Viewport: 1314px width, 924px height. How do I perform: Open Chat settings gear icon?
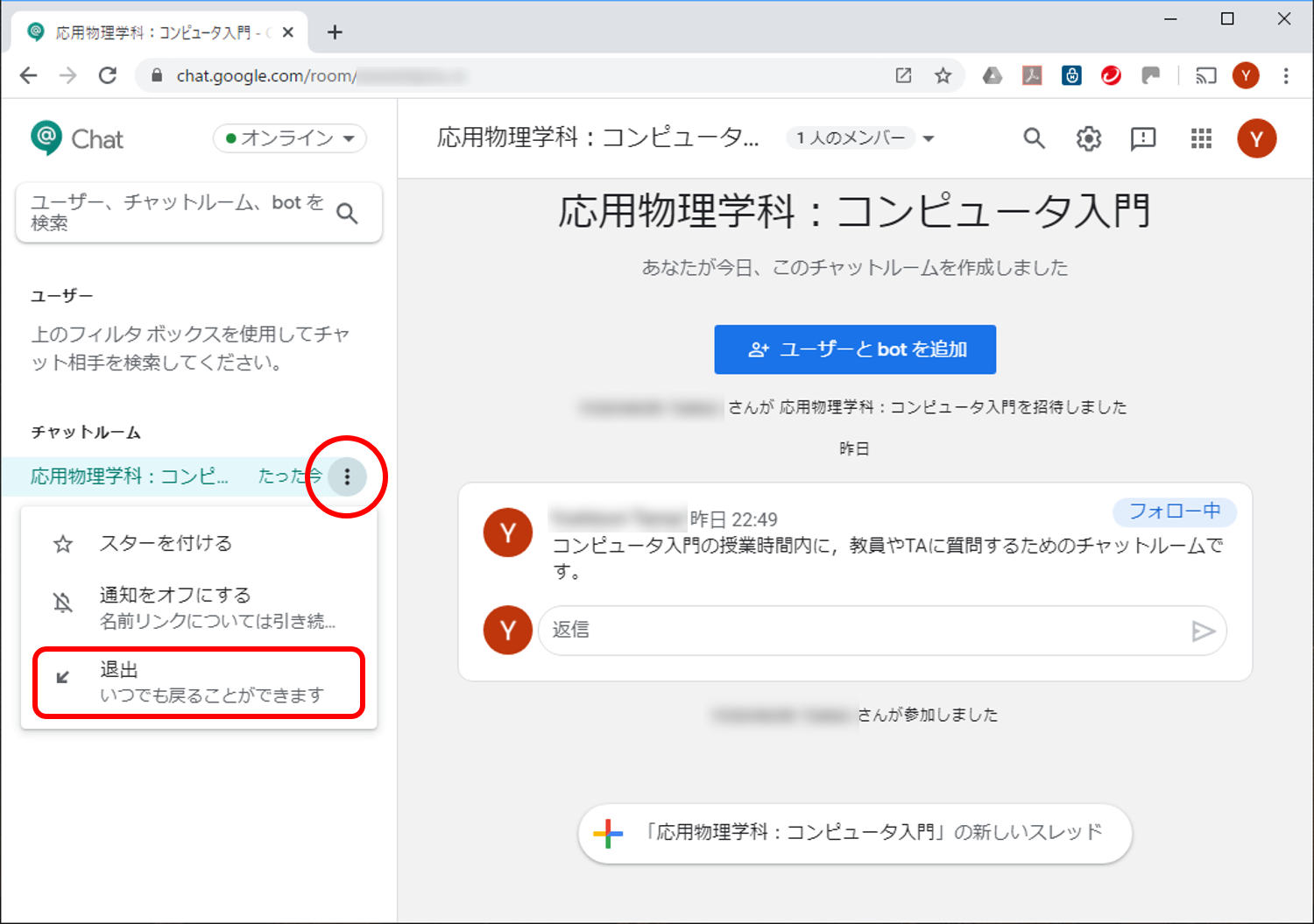pos(1088,138)
